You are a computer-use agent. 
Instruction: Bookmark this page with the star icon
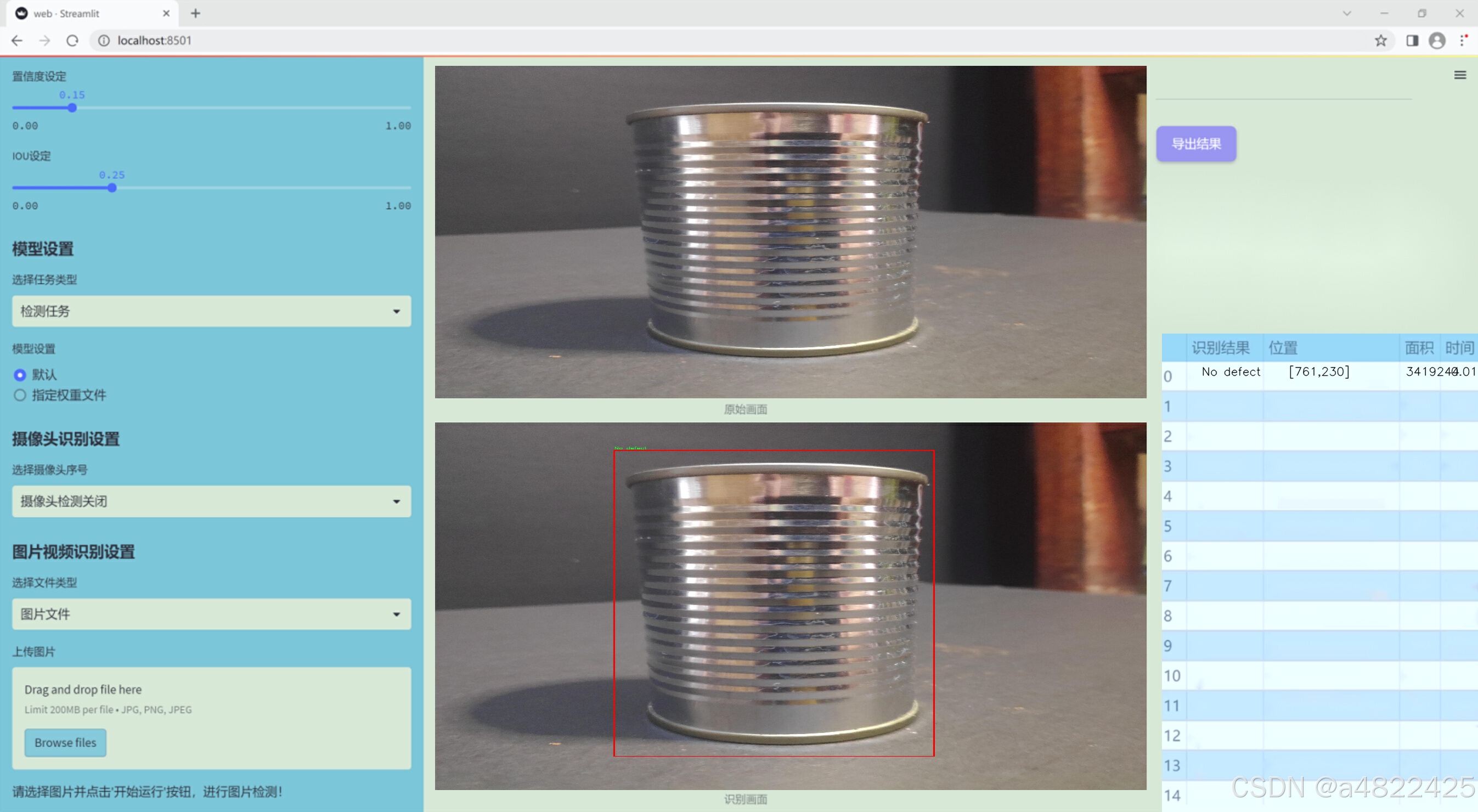coord(1380,40)
